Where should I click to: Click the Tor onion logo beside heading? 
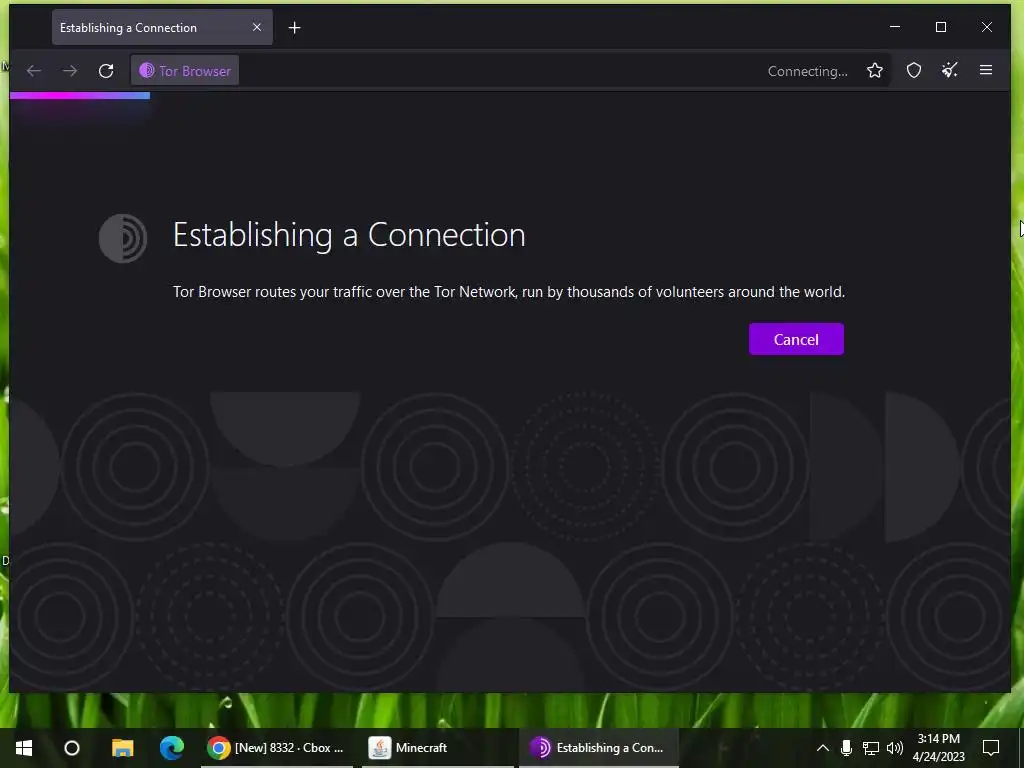123,238
